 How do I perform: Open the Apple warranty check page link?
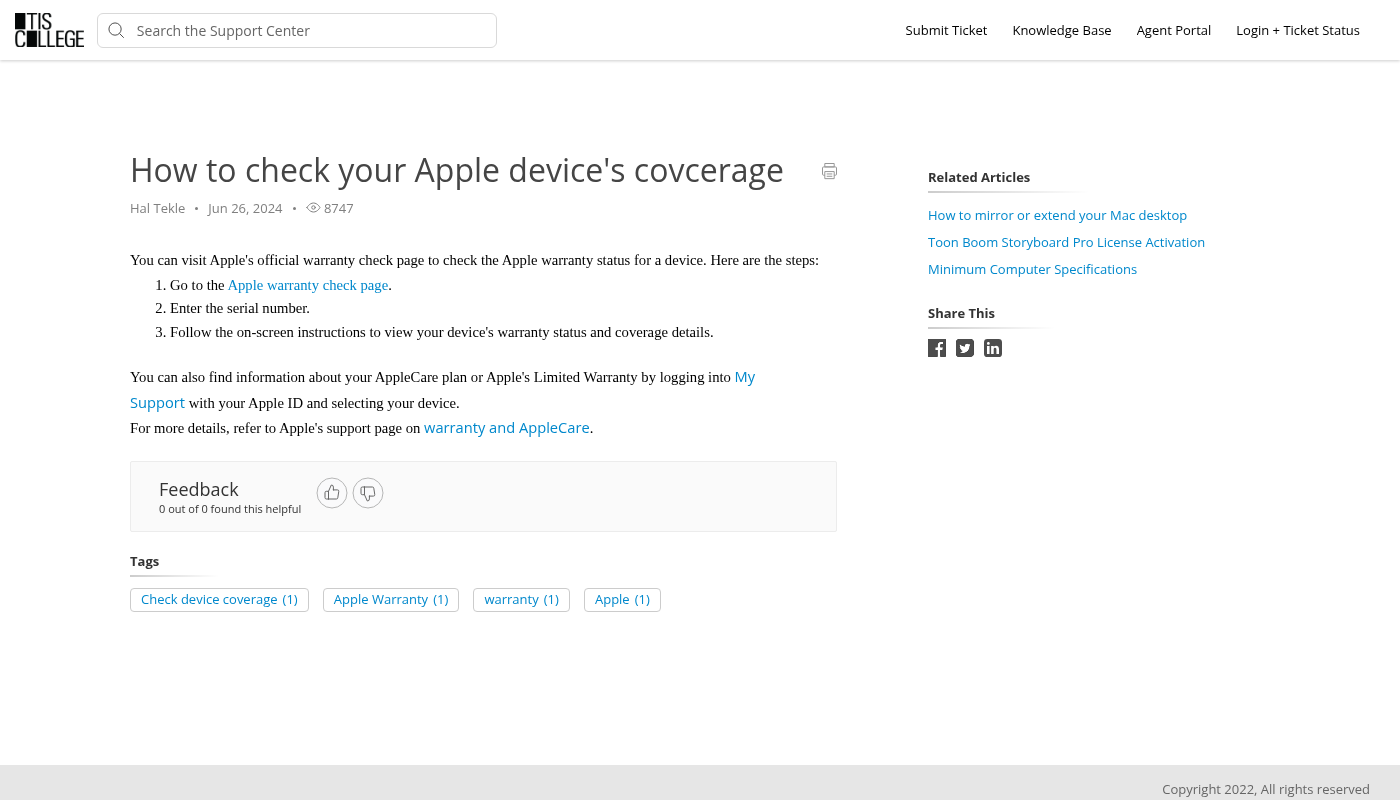[308, 285]
